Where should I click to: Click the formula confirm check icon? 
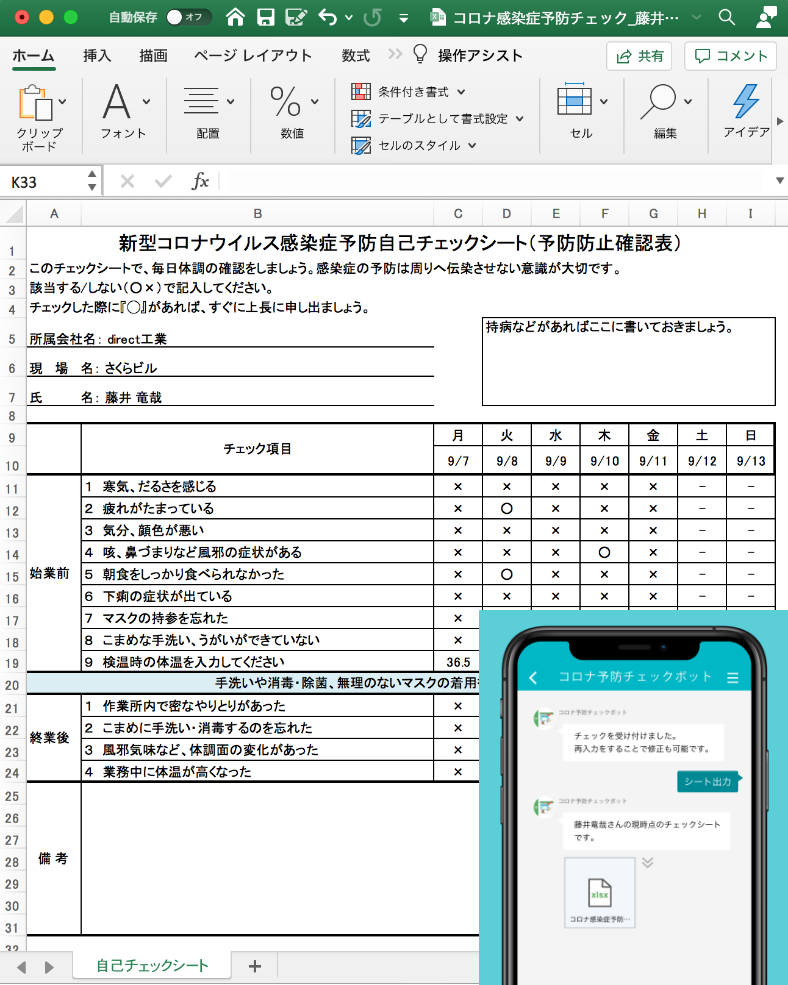click(163, 182)
